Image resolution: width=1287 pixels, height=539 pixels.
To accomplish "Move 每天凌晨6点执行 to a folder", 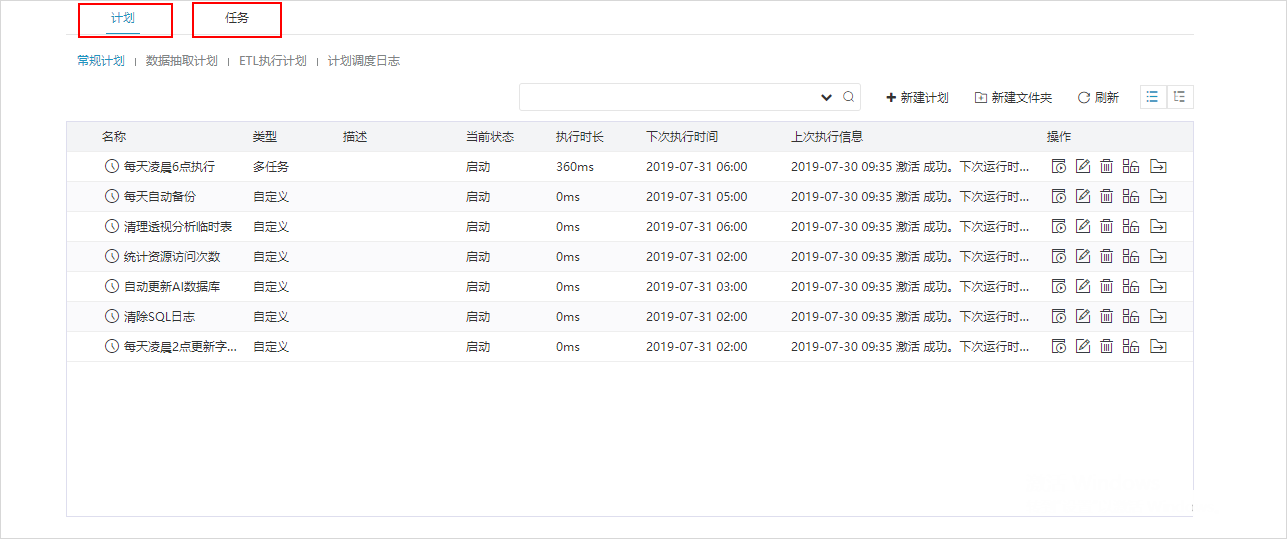I will [x=1158, y=167].
